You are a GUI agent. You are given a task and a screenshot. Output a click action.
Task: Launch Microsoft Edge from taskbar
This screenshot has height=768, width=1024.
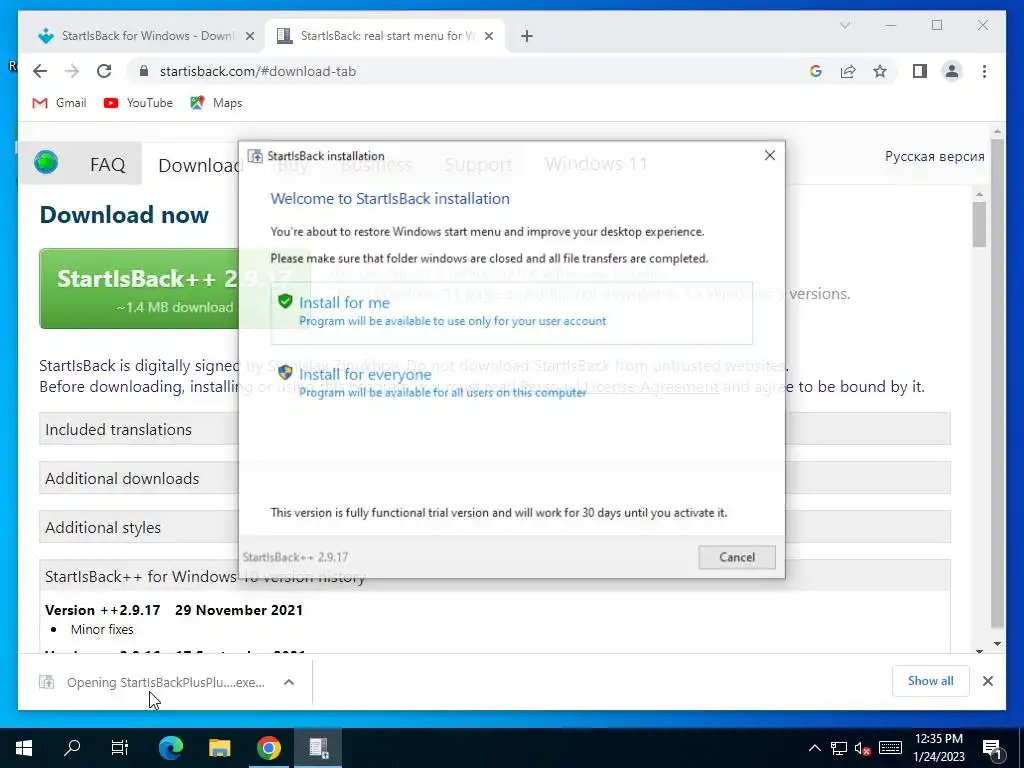click(x=171, y=748)
